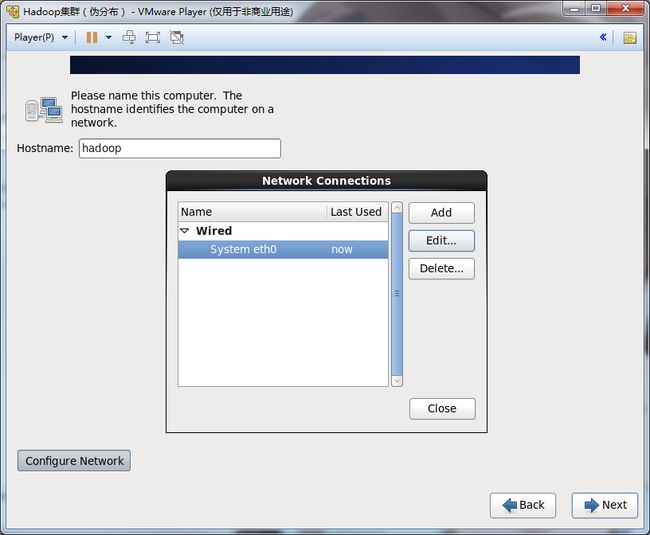
Task: Click the Delete... button
Action: coord(441,268)
